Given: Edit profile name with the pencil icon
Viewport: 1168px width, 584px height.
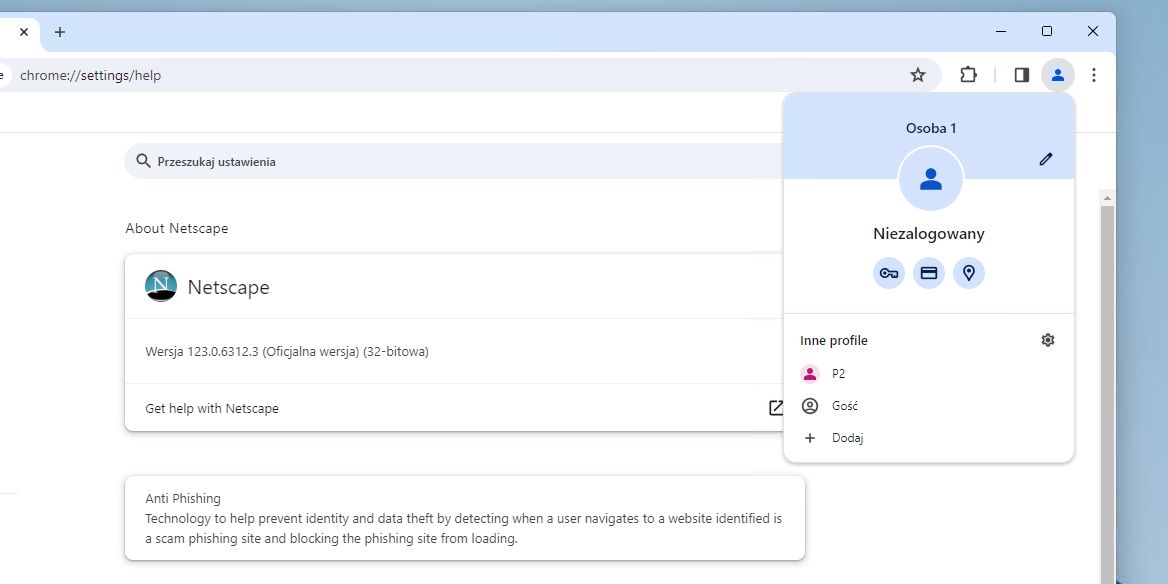Looking at the screenshot, I should (1046, 159).
